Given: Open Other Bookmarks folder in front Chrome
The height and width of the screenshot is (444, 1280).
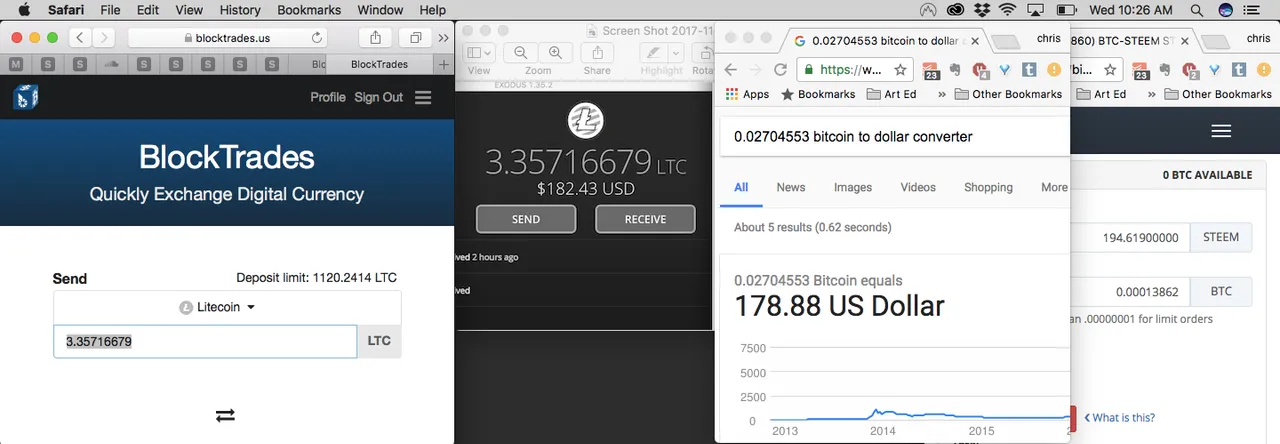Looking at the screenshot, I should [x=1008, y=94].
